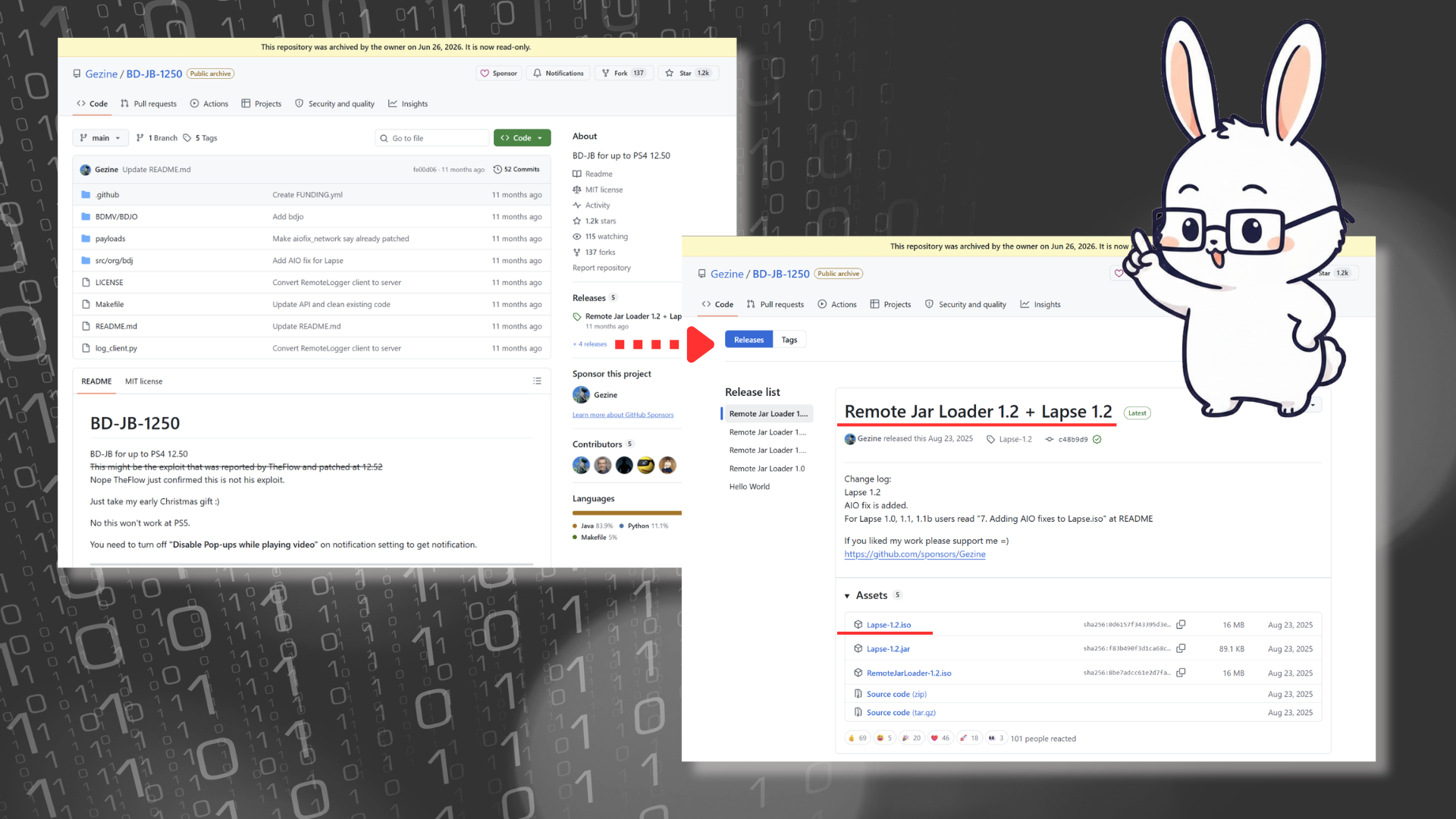The width and height of the screenshot is (1456, 819).
Task: Click the laugh reaction with 5
Action: coord(884,738)
